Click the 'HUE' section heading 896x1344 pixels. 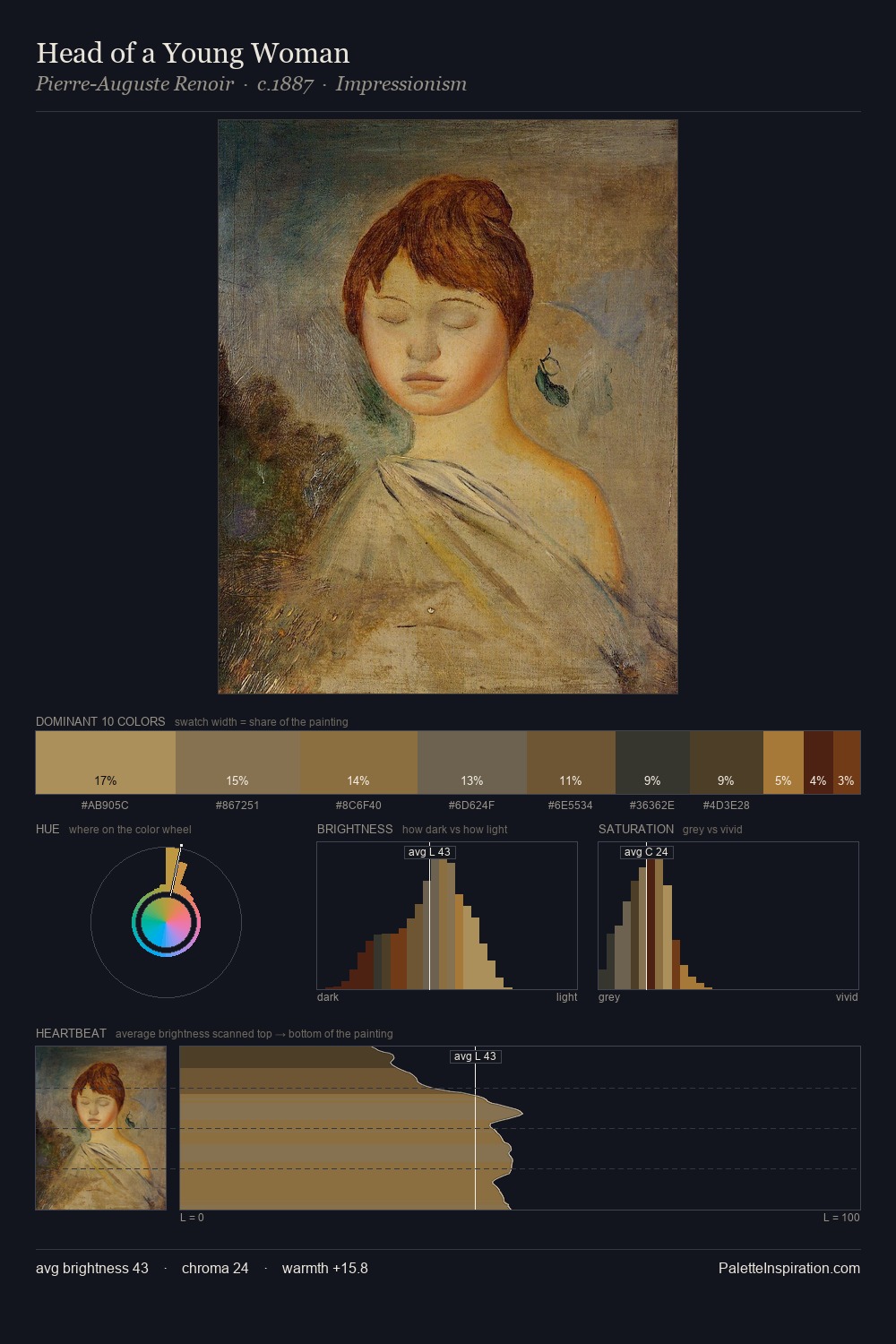tap(47, 829)
